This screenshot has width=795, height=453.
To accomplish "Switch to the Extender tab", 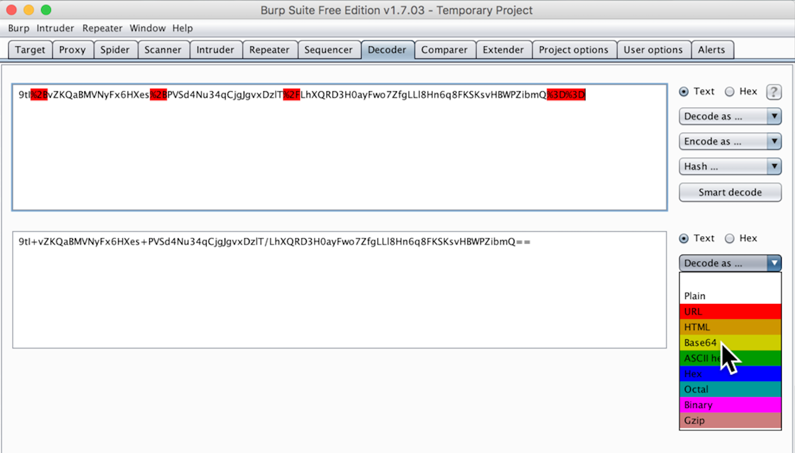I will point(503,50).
